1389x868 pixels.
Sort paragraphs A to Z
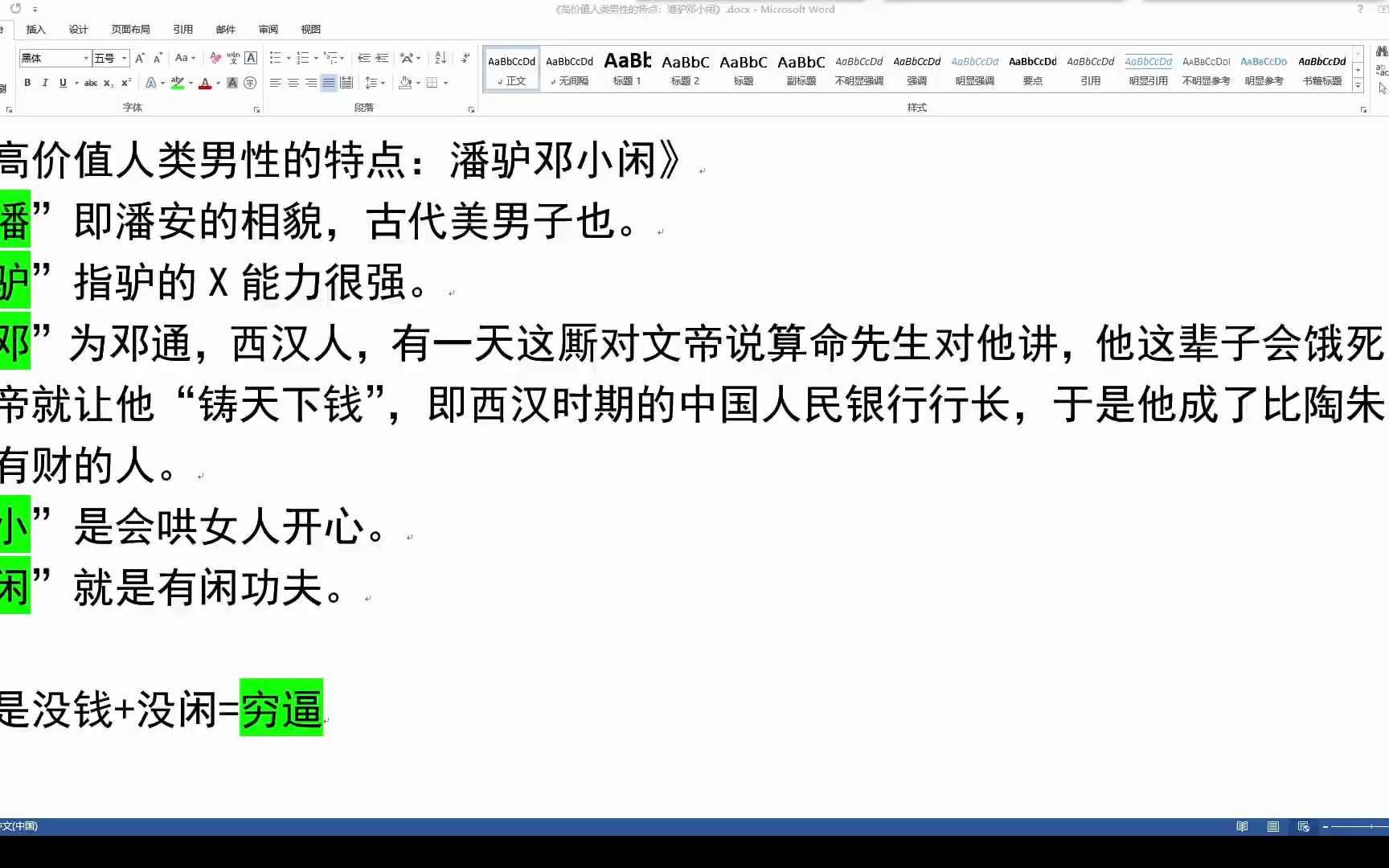440,58
